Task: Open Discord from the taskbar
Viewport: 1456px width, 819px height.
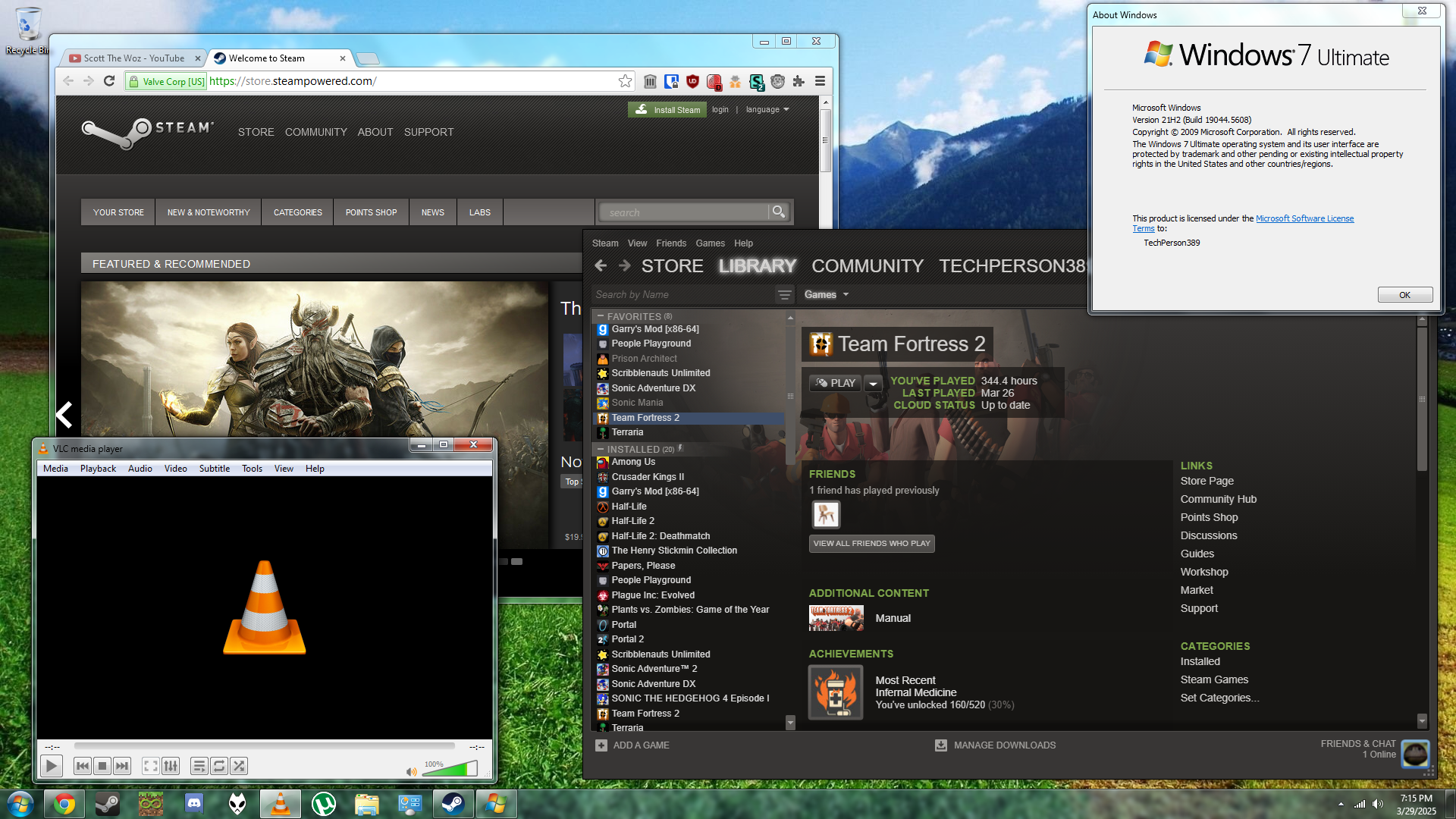Action: point(194,804)
